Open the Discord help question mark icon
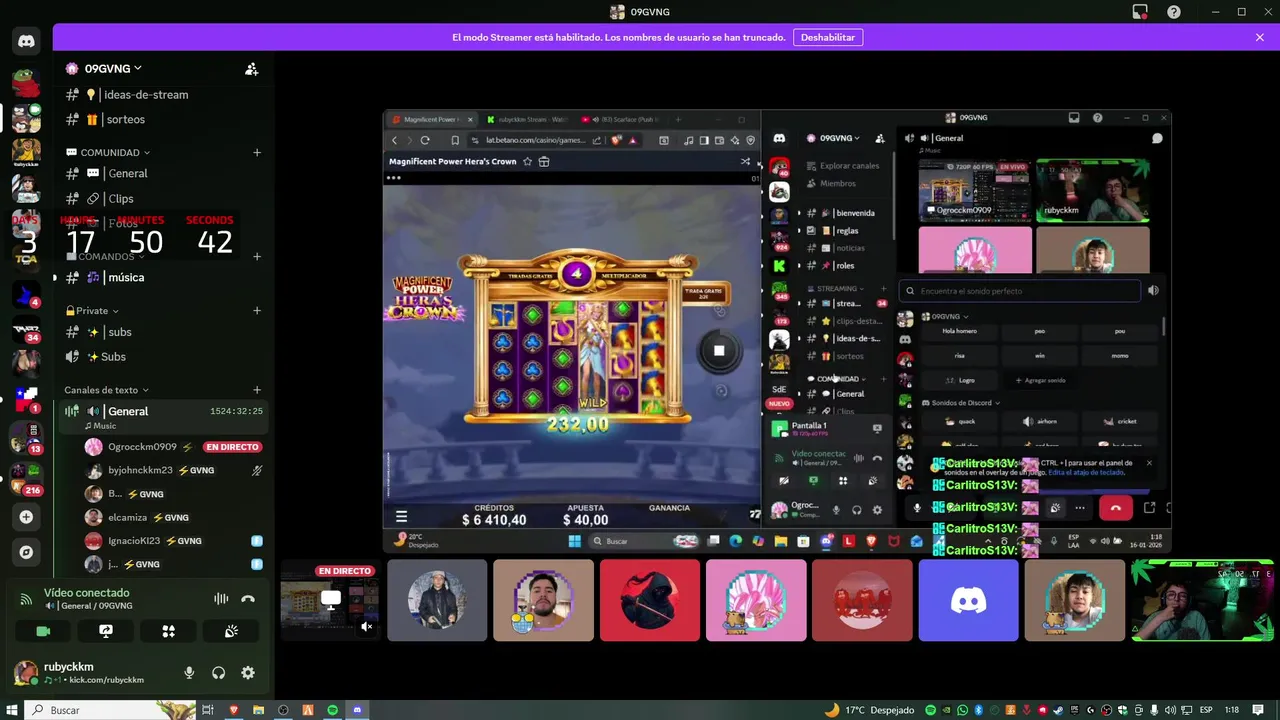The height and width of the screenshot is (720, 1280). [x=1174, y=12]
